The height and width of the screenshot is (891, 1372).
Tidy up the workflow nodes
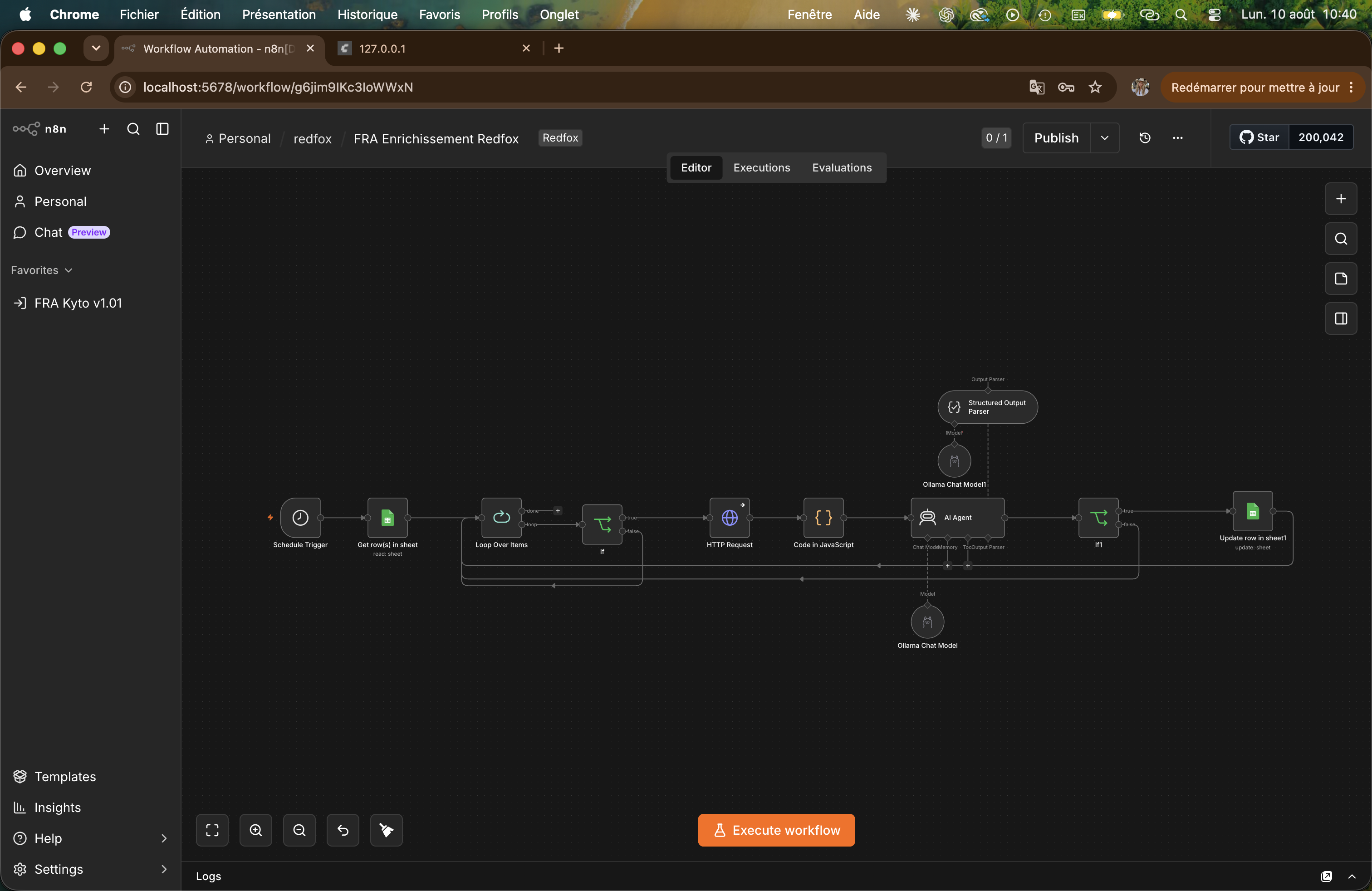[x=386, y=830]
